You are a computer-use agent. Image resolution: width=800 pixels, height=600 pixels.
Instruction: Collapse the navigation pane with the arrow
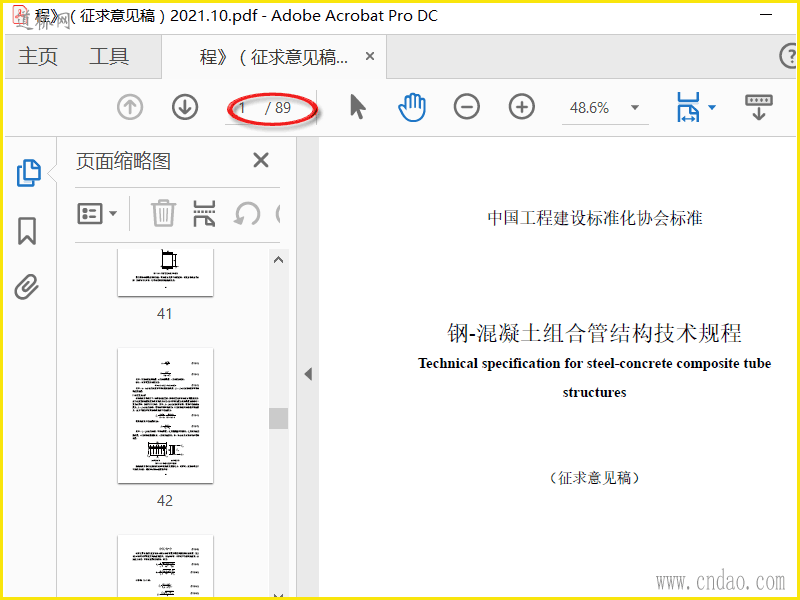tap(308, 374)
